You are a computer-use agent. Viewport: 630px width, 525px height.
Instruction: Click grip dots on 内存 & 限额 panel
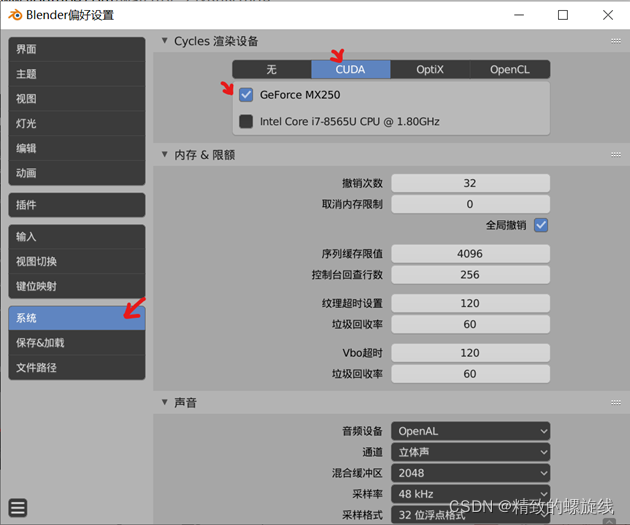[616, 155]
